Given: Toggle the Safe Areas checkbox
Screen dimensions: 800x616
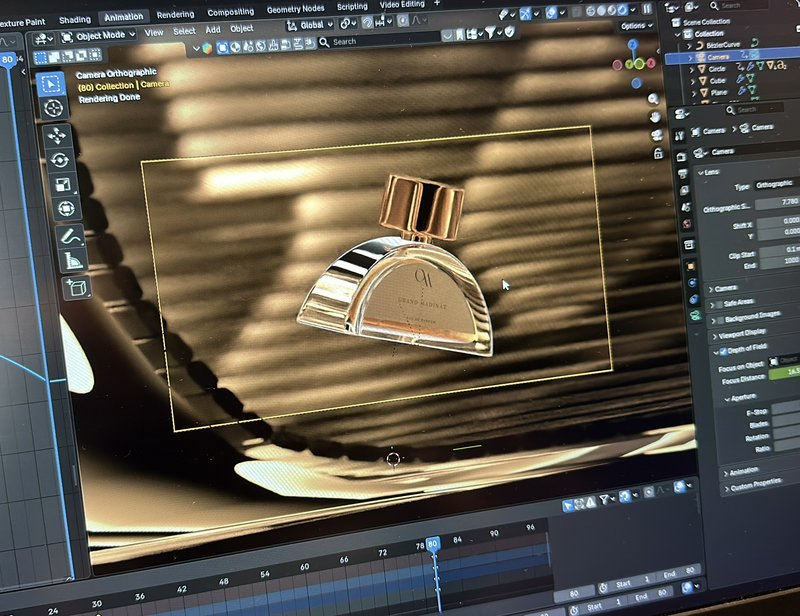Looking at the screenshot, I should pos(719,305).
